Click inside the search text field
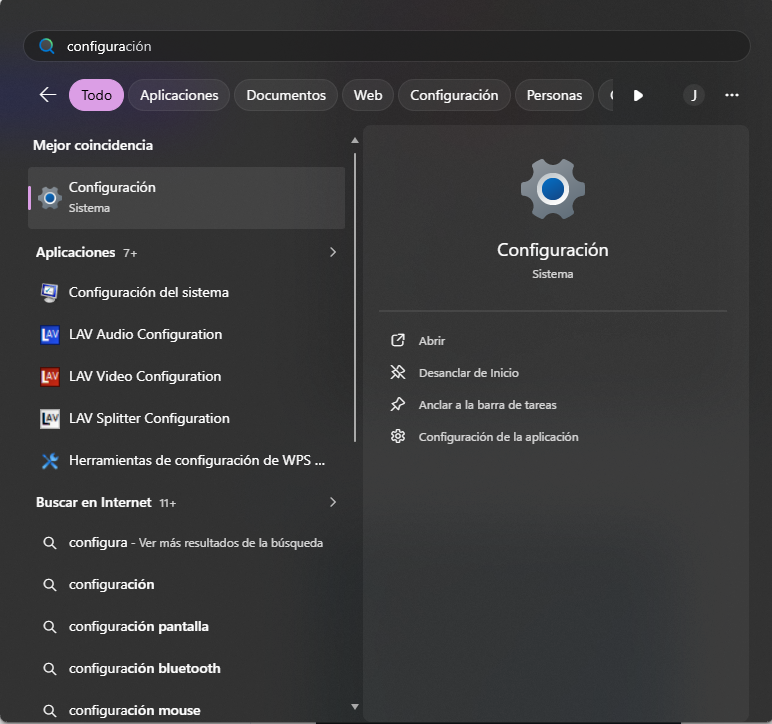The width and height of the screenshot is (772, 724). (386, 46)
